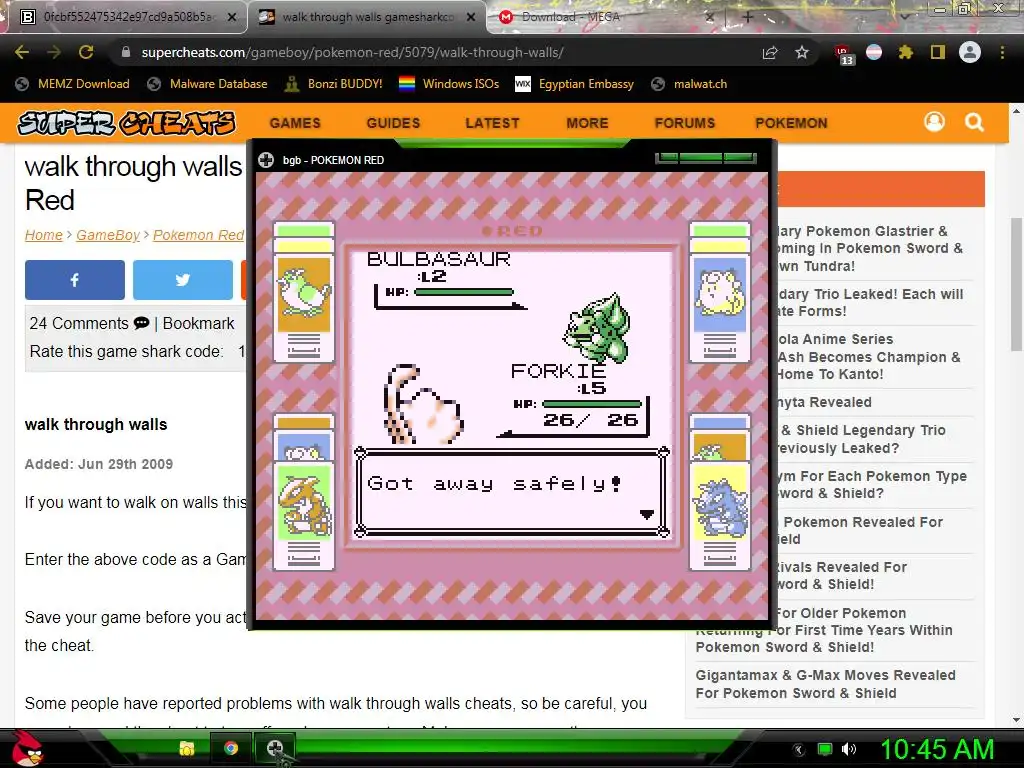Open the Bonzi BUDDY! bookmark
Viewport: 1024px width, 768px height.
click(334, 84)
